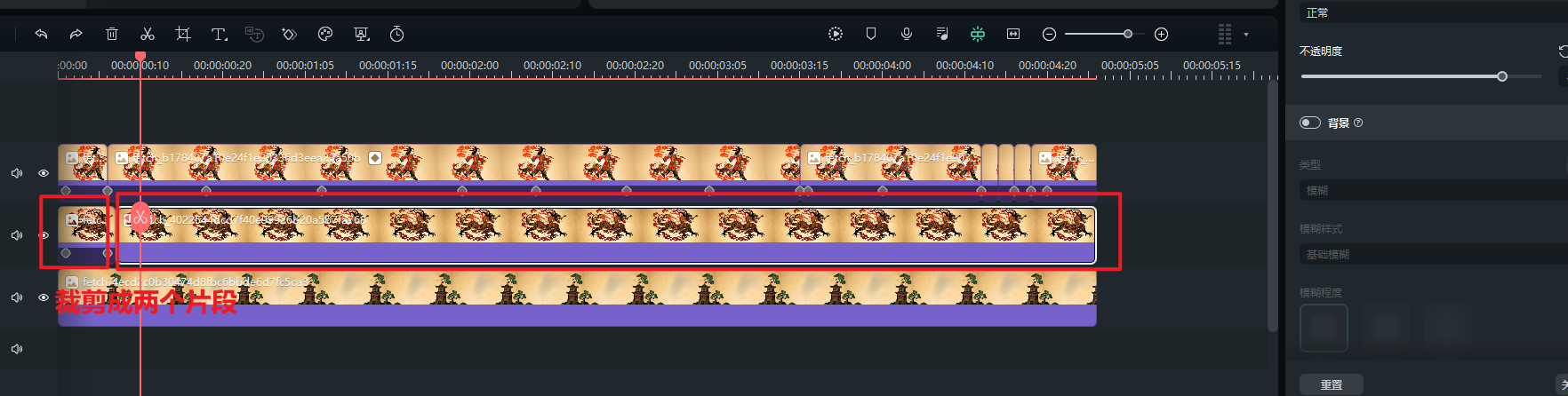Click the 重置 reset button
Image resolution: width=1568 pixels, height=396 pixels.
(x=1332, y=384)
